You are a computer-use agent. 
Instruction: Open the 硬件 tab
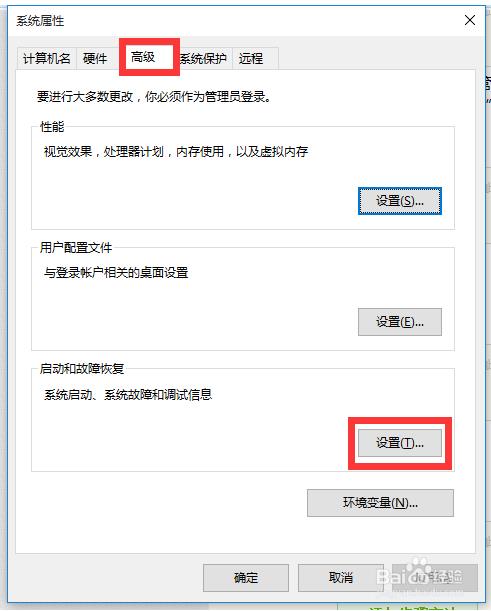(x=95, y=58)
